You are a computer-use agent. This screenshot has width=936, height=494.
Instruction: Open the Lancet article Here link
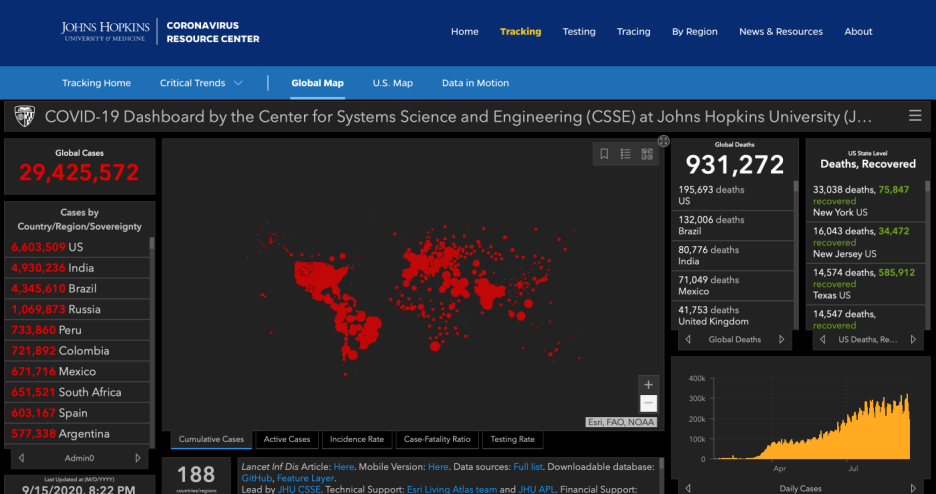[344, 467]
